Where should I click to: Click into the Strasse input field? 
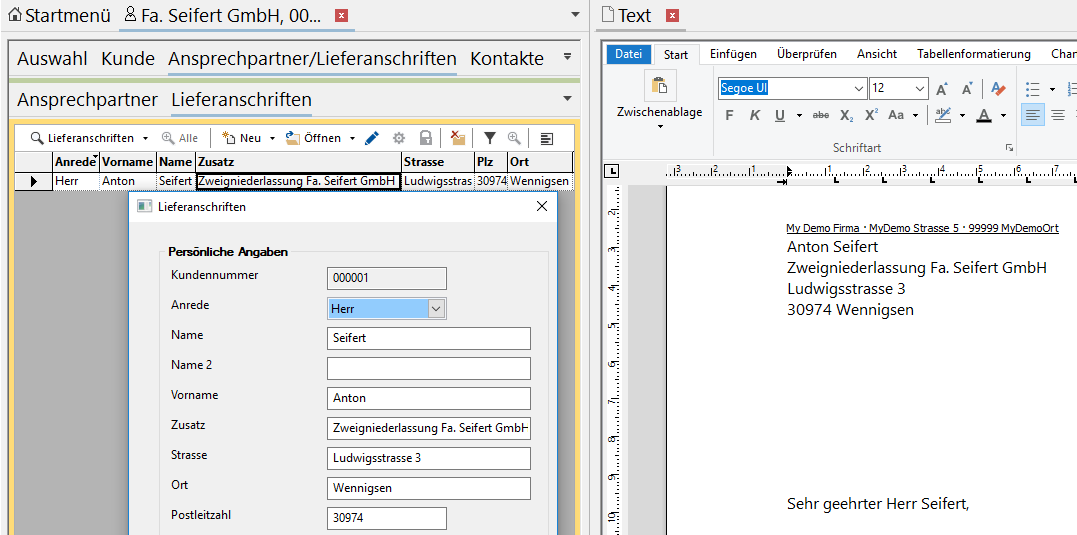428,458
